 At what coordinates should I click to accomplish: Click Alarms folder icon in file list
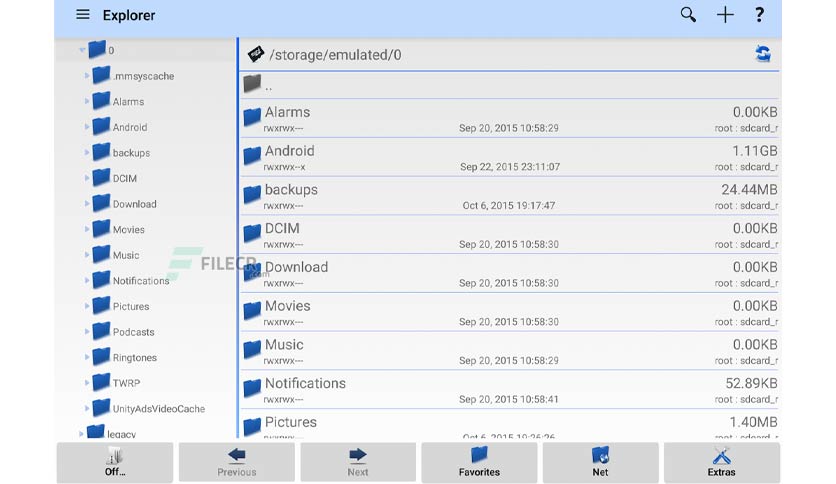point(252,116)
